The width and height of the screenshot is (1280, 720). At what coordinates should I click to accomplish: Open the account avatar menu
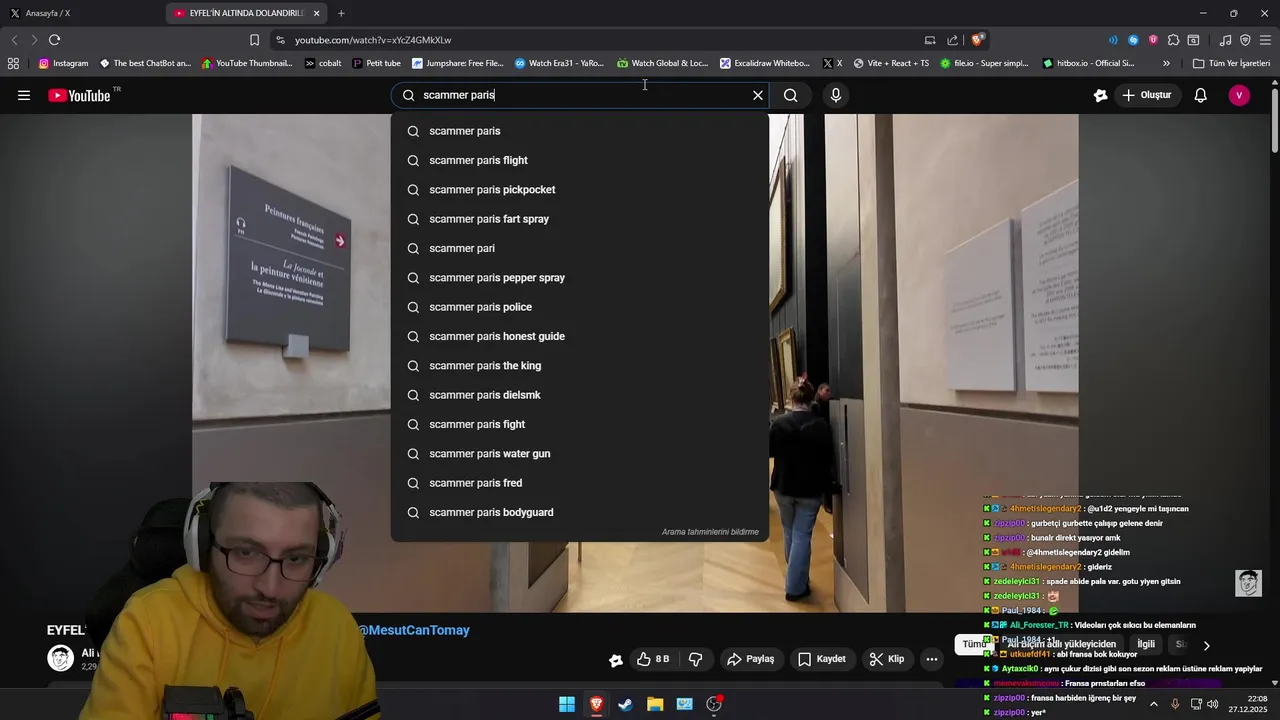[x=1239, y=95]
